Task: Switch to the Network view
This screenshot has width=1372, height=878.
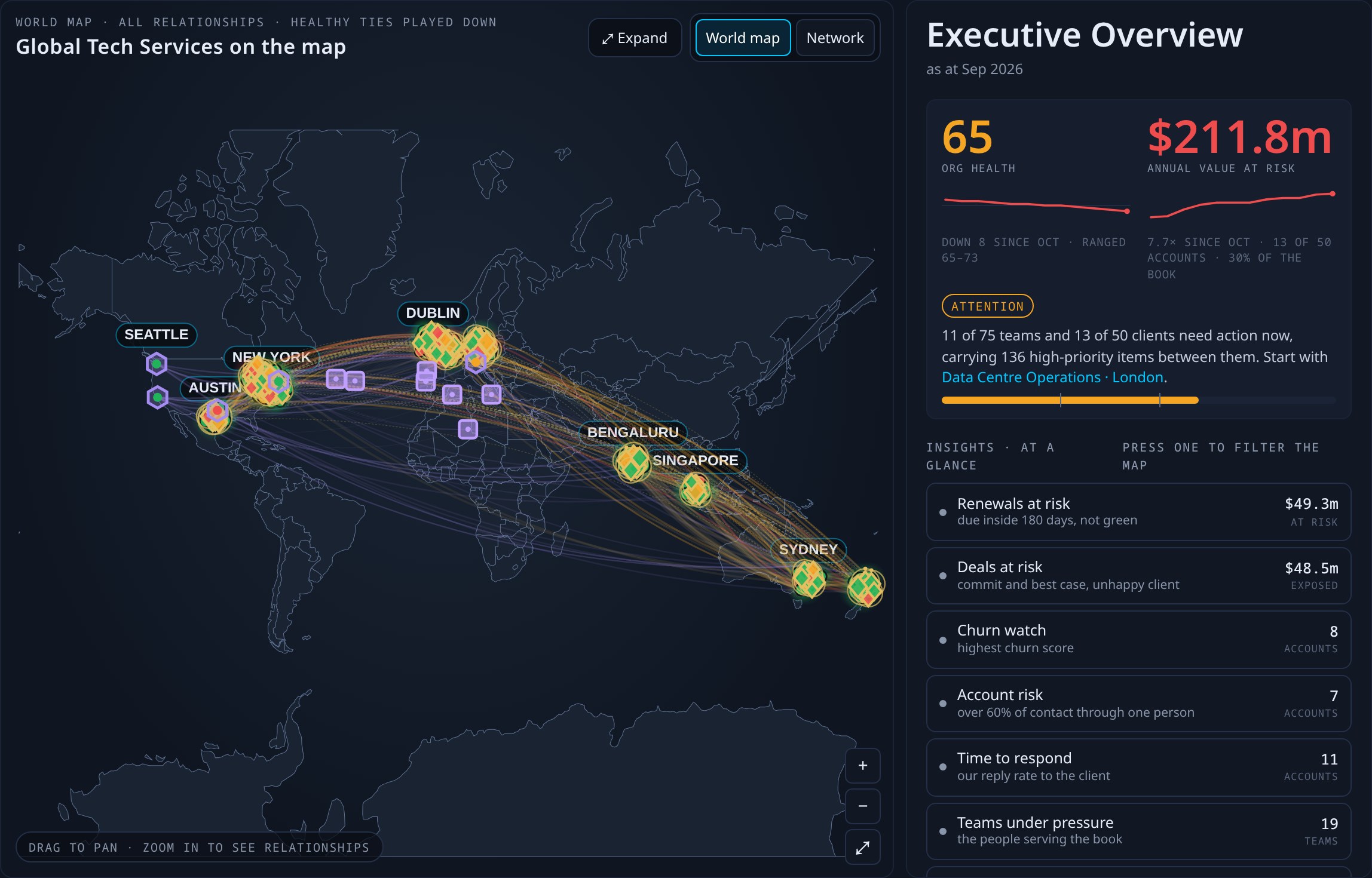Action: pyautogui.click(x=835, y=38)
